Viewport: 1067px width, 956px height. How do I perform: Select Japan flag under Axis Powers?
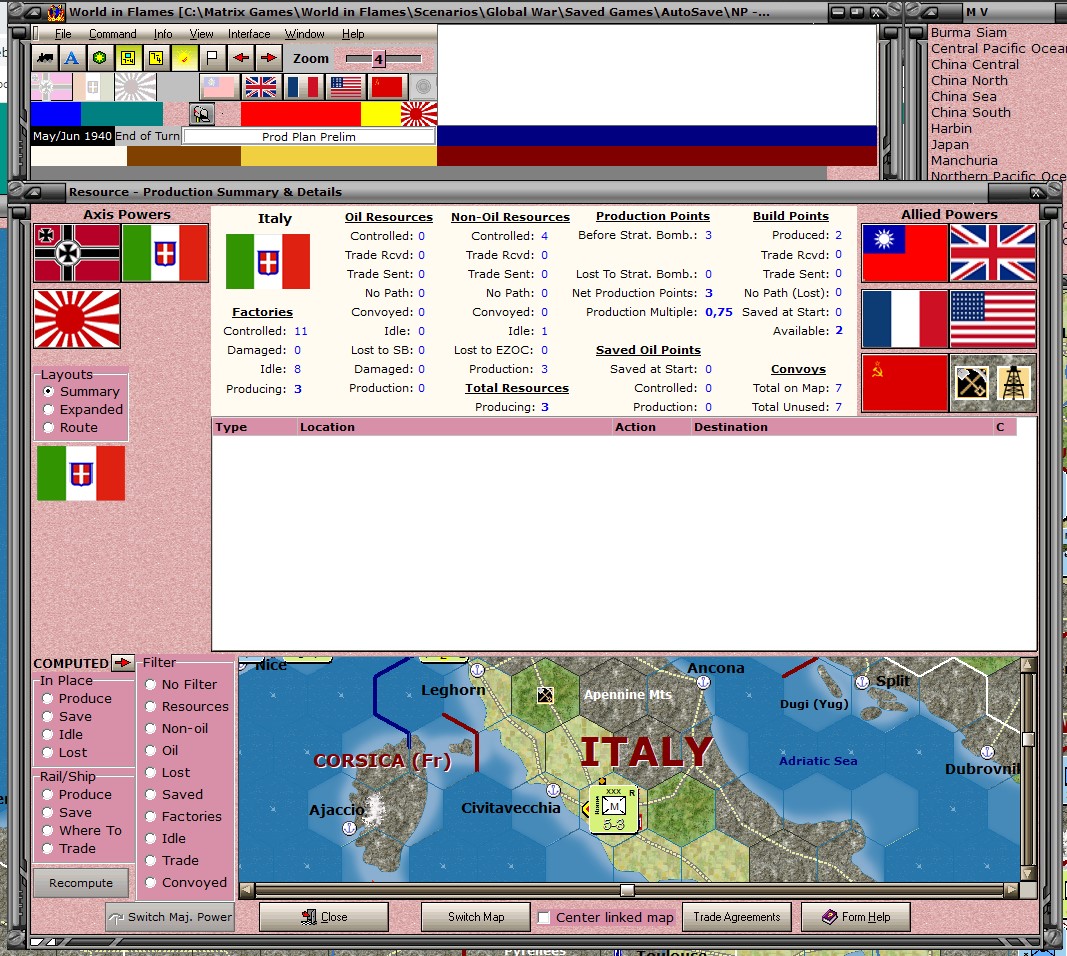77,318
